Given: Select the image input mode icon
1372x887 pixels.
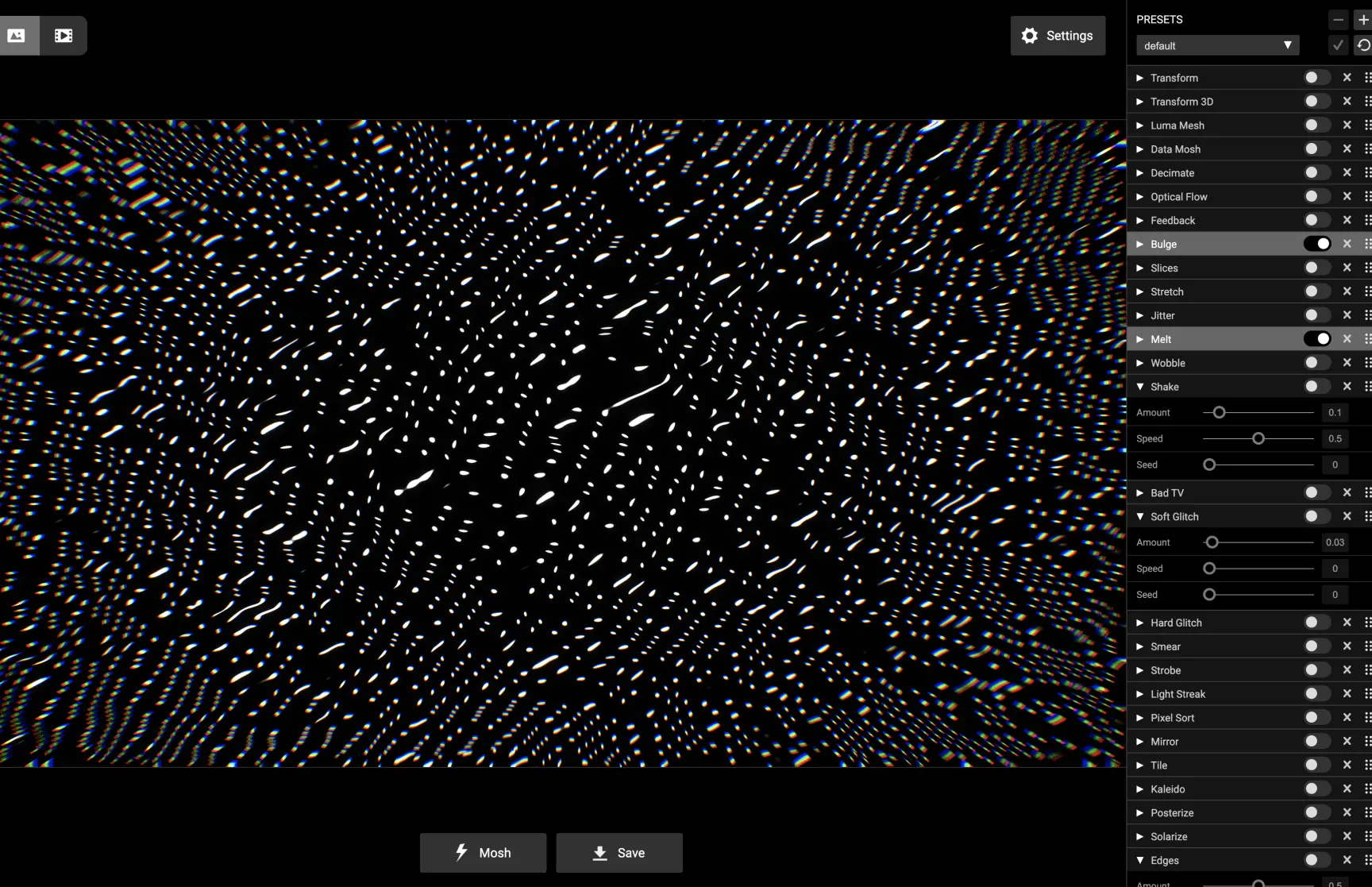Looking at the screenshot, I should 17,36.
